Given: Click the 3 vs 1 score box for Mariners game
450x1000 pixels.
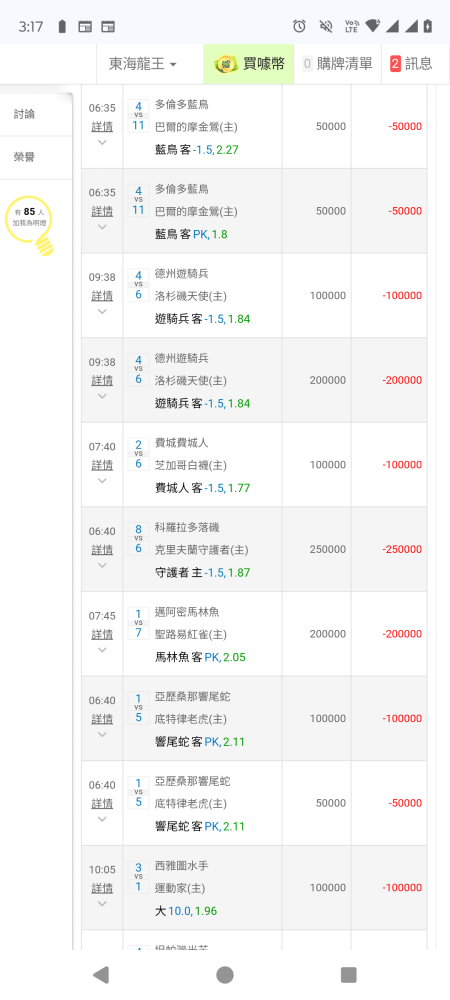Looking at the screenshot, I should pos(138,877).
